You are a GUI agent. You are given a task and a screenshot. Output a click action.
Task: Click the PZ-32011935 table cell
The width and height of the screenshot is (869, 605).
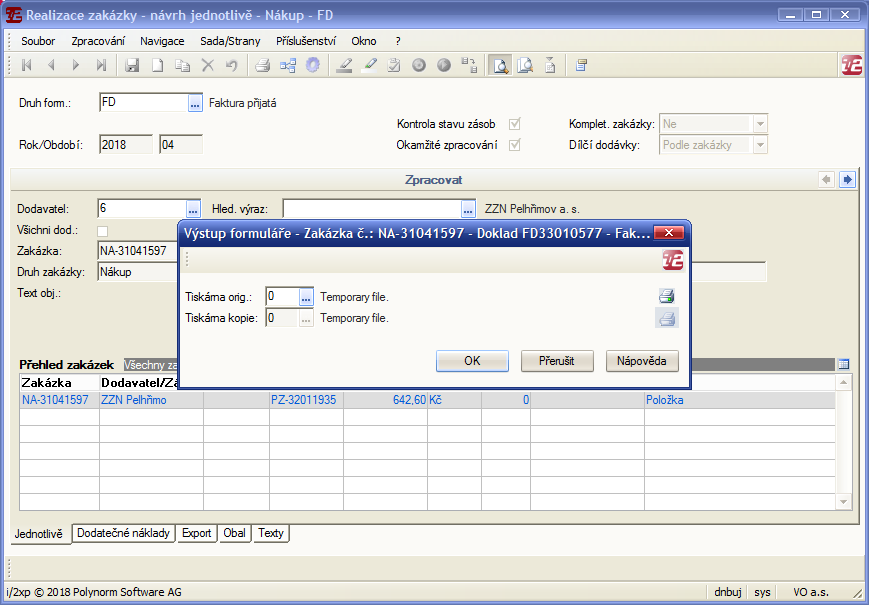(306, 400)
